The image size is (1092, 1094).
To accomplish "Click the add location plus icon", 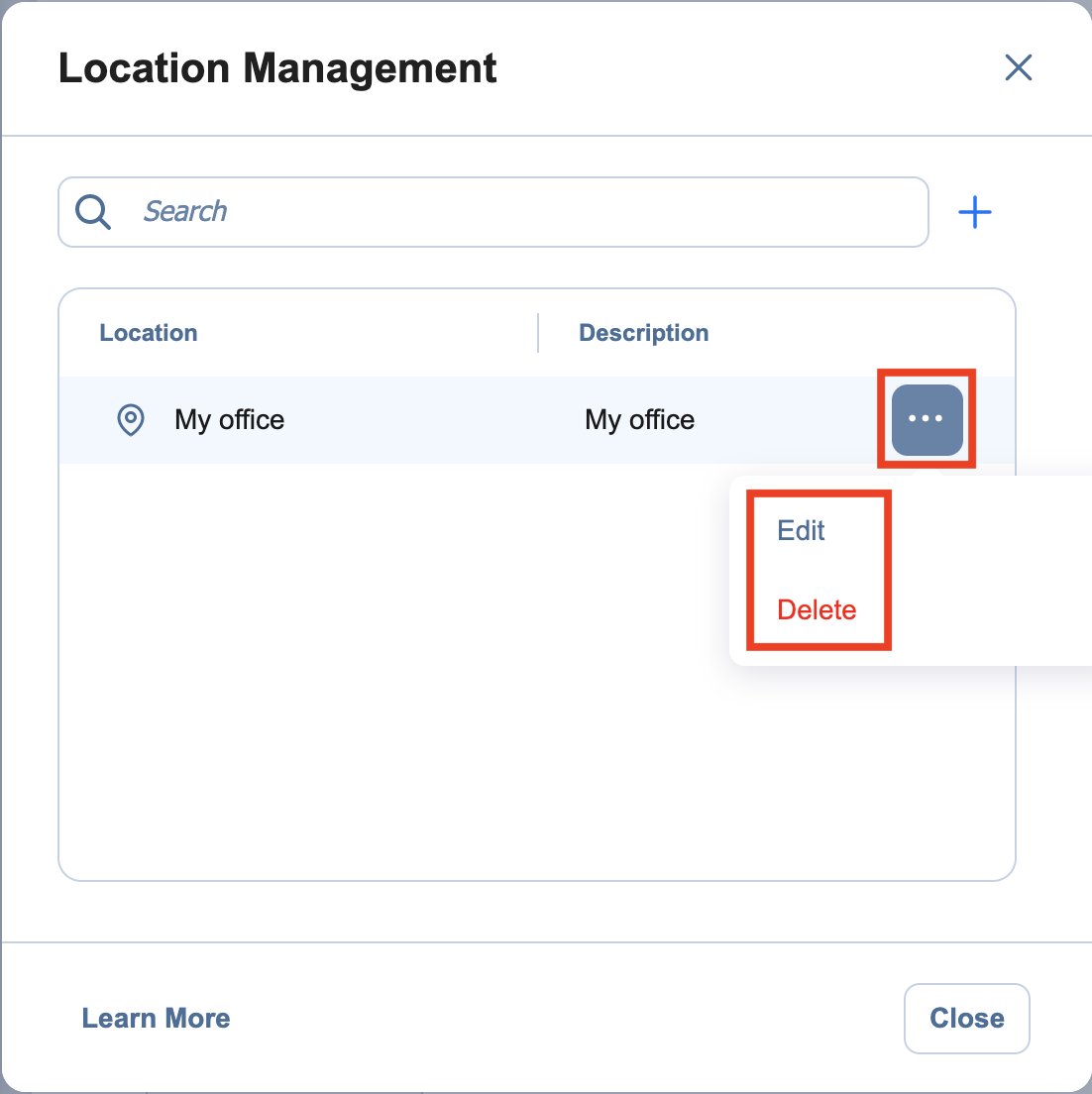I will coord(975,212).
